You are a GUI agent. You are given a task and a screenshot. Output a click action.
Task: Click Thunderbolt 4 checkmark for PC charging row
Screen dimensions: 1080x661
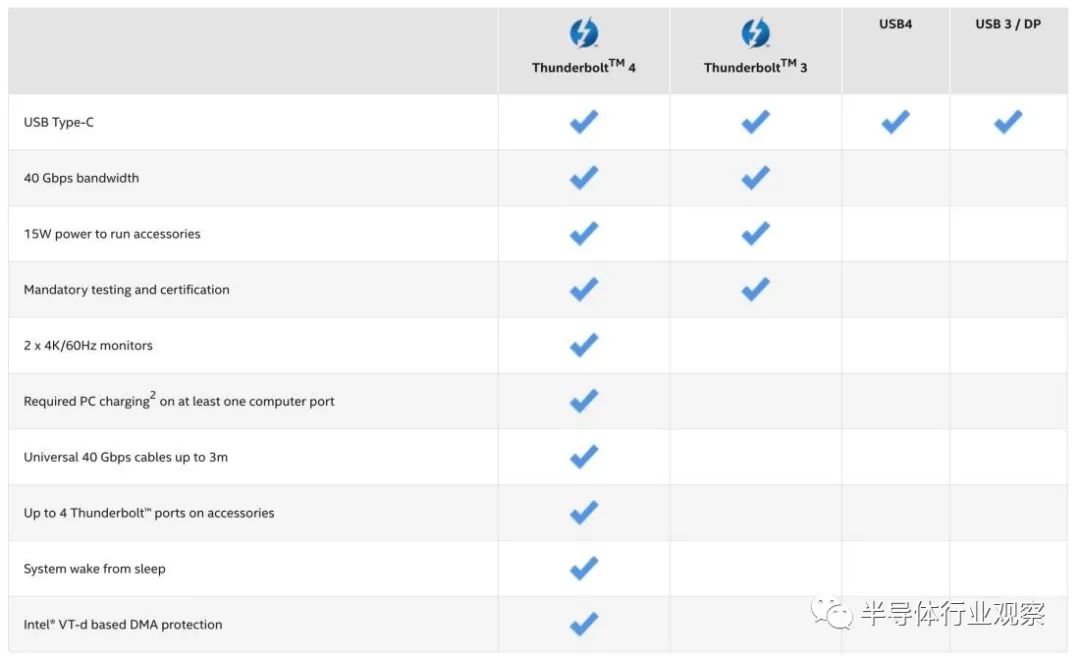[x=584, y=402]
